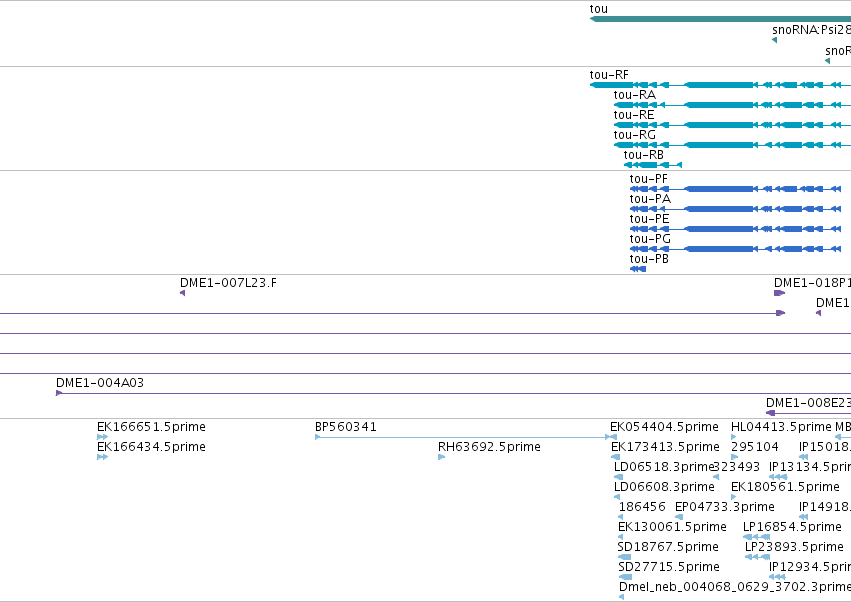Select the SD18767.5prime label
The image size is (851, 602).
668,547
